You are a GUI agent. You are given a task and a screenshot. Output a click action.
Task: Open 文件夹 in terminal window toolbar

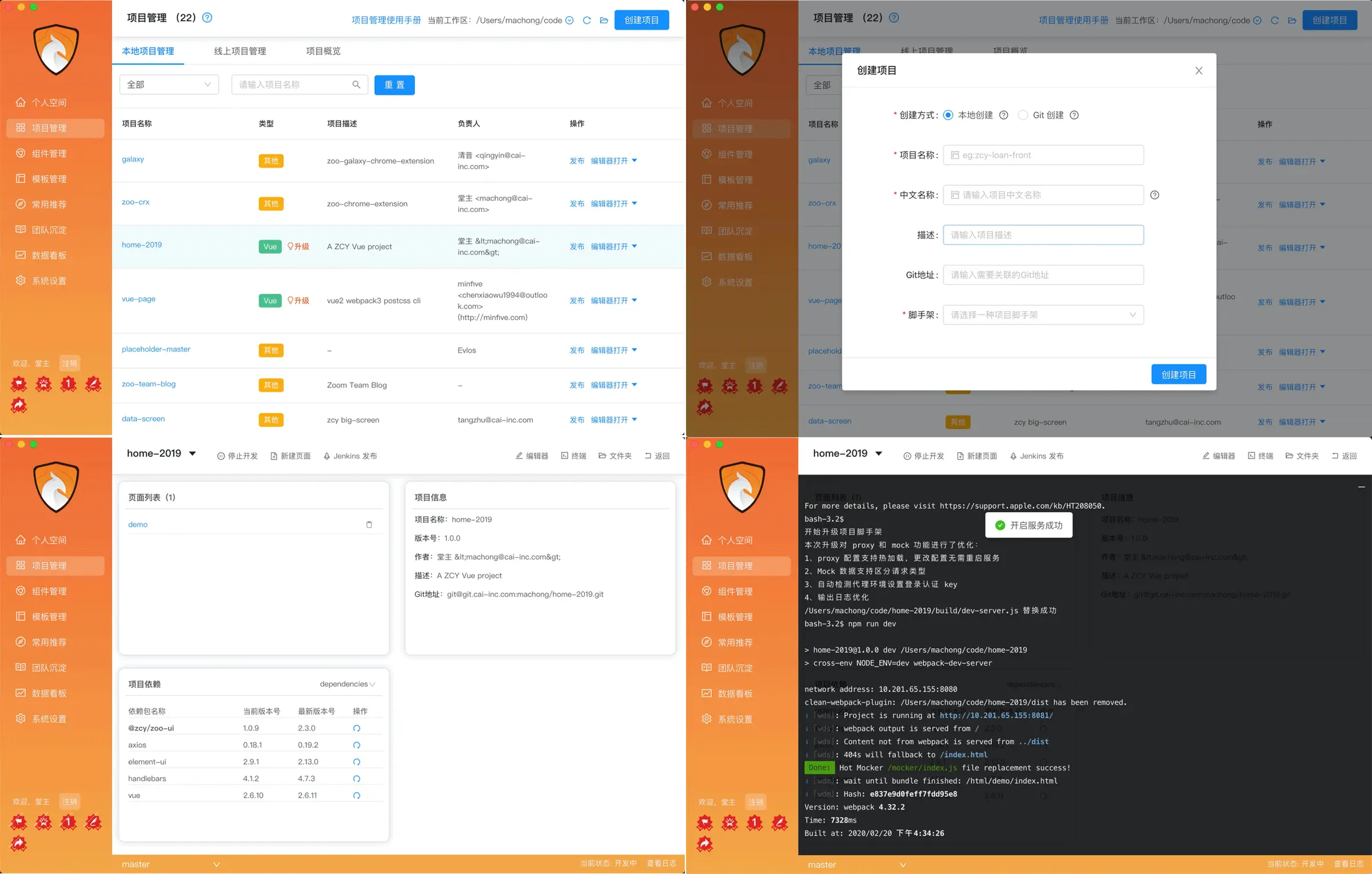point(1302,456)
